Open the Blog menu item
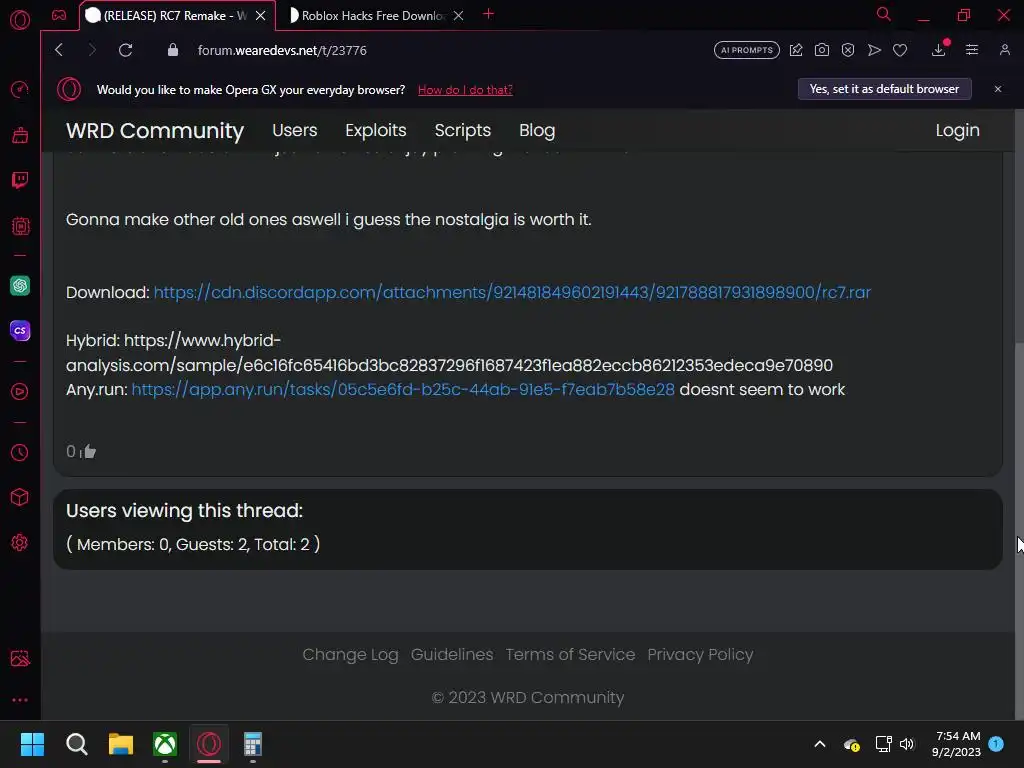The image size is (1024, 768). pyautogui.click(x=537, y=131)
